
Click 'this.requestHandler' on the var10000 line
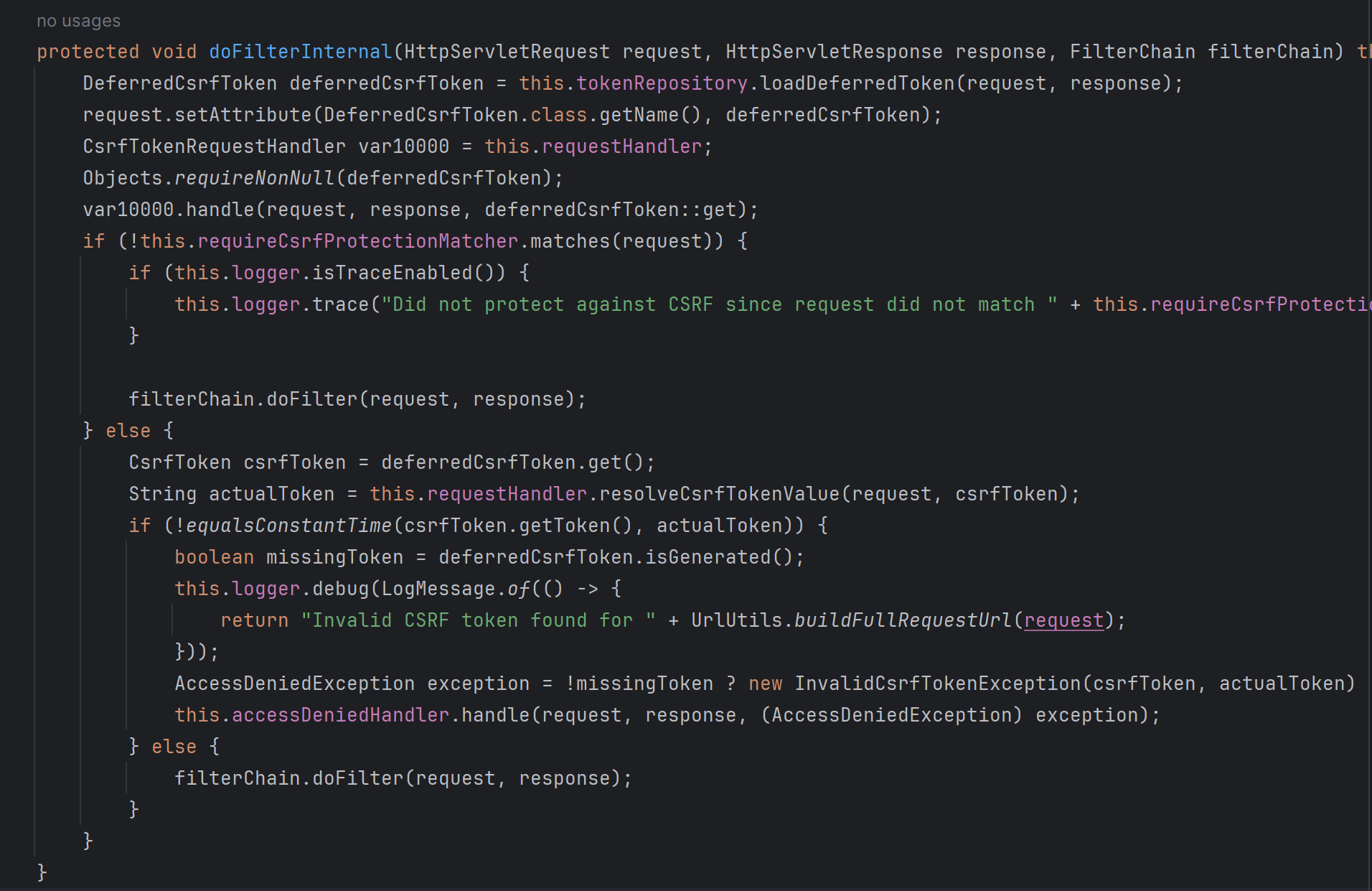tap(593, 146)
